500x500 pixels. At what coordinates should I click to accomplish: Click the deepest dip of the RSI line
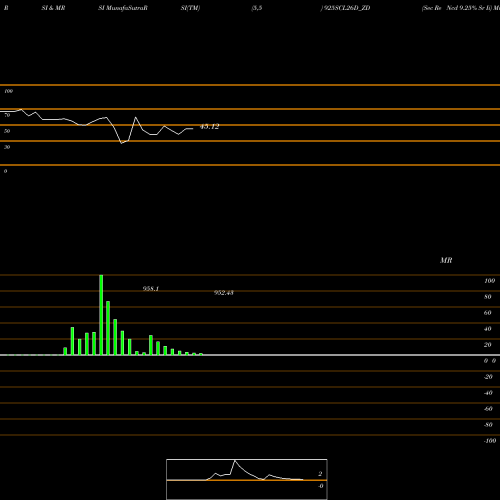pyautogui.click(x=121, y=143)
